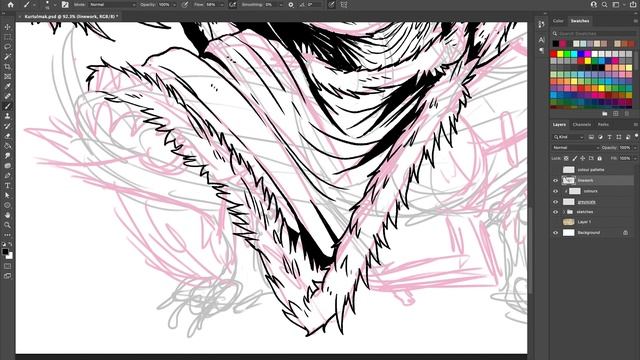This screenshot has height=360, width=640.
Task: Open the Opacity slider dropdown in options bar
Action: coord(175,5)
